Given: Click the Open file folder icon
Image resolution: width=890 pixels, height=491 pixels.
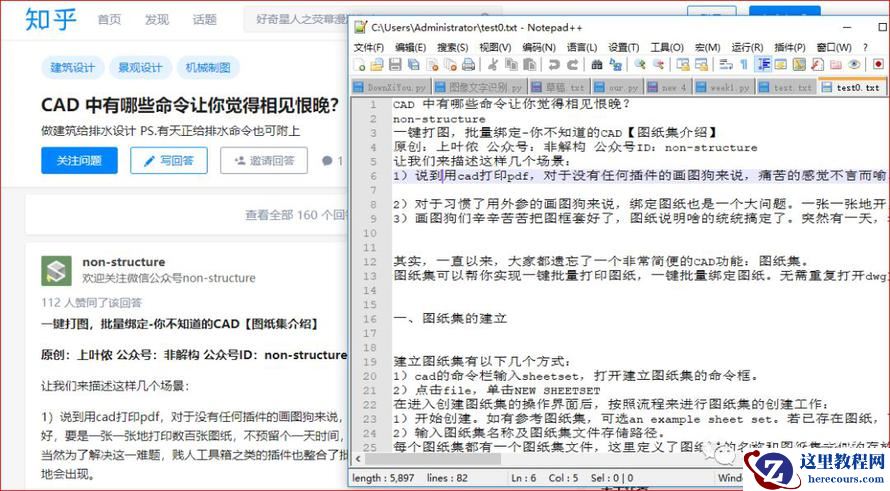Looking at the screenshot, I should point(377,65).
